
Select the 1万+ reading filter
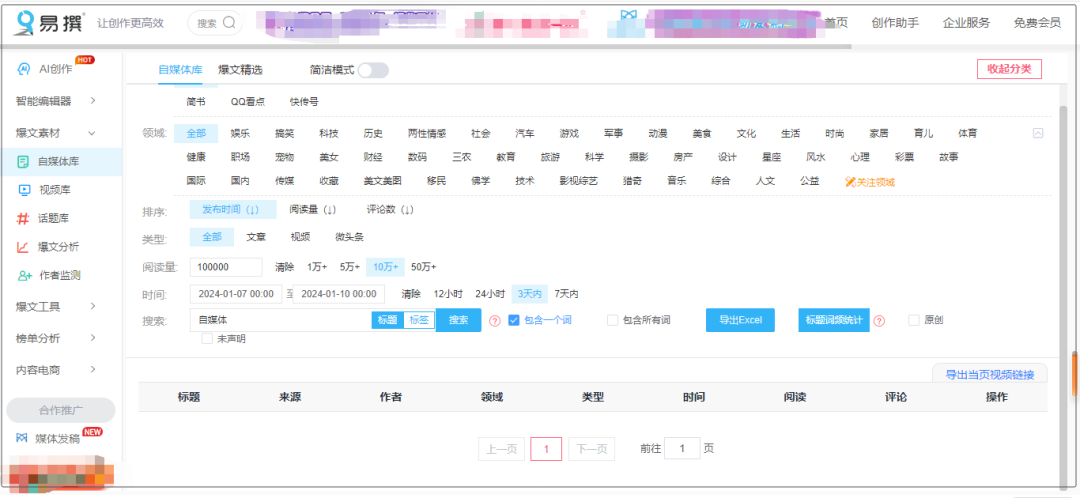pos(317,267)
